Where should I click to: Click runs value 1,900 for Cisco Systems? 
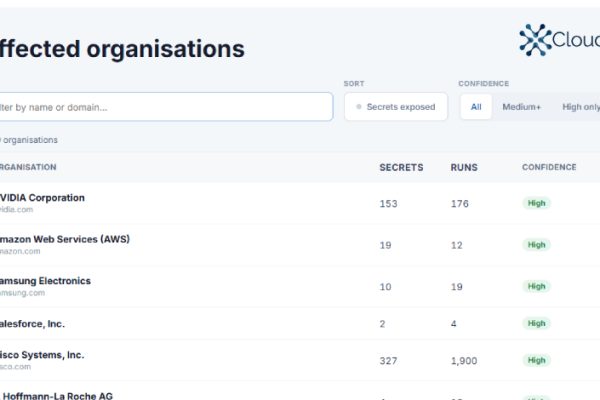[464, 361]
